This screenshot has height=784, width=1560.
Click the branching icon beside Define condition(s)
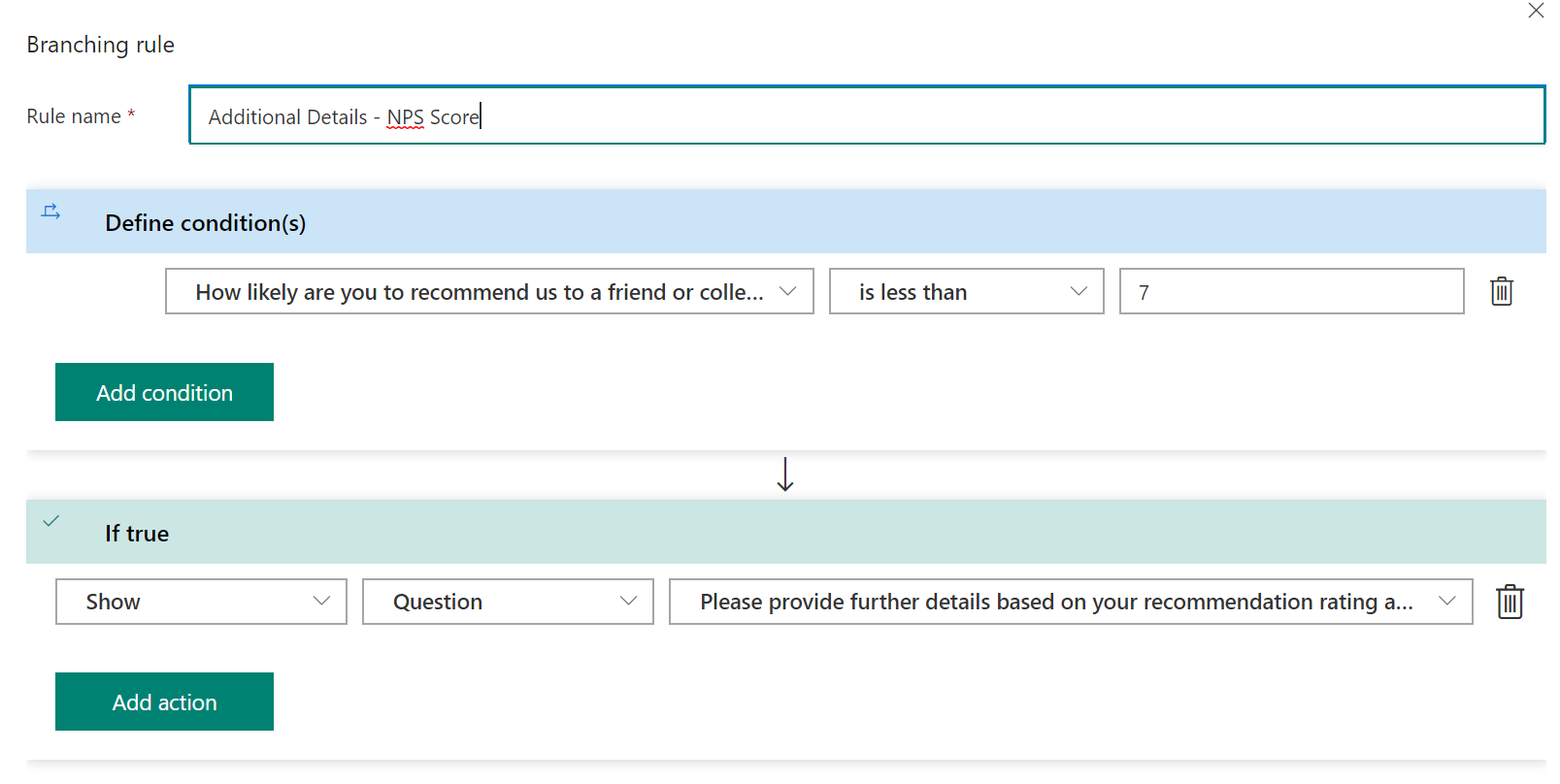[51, 212]
